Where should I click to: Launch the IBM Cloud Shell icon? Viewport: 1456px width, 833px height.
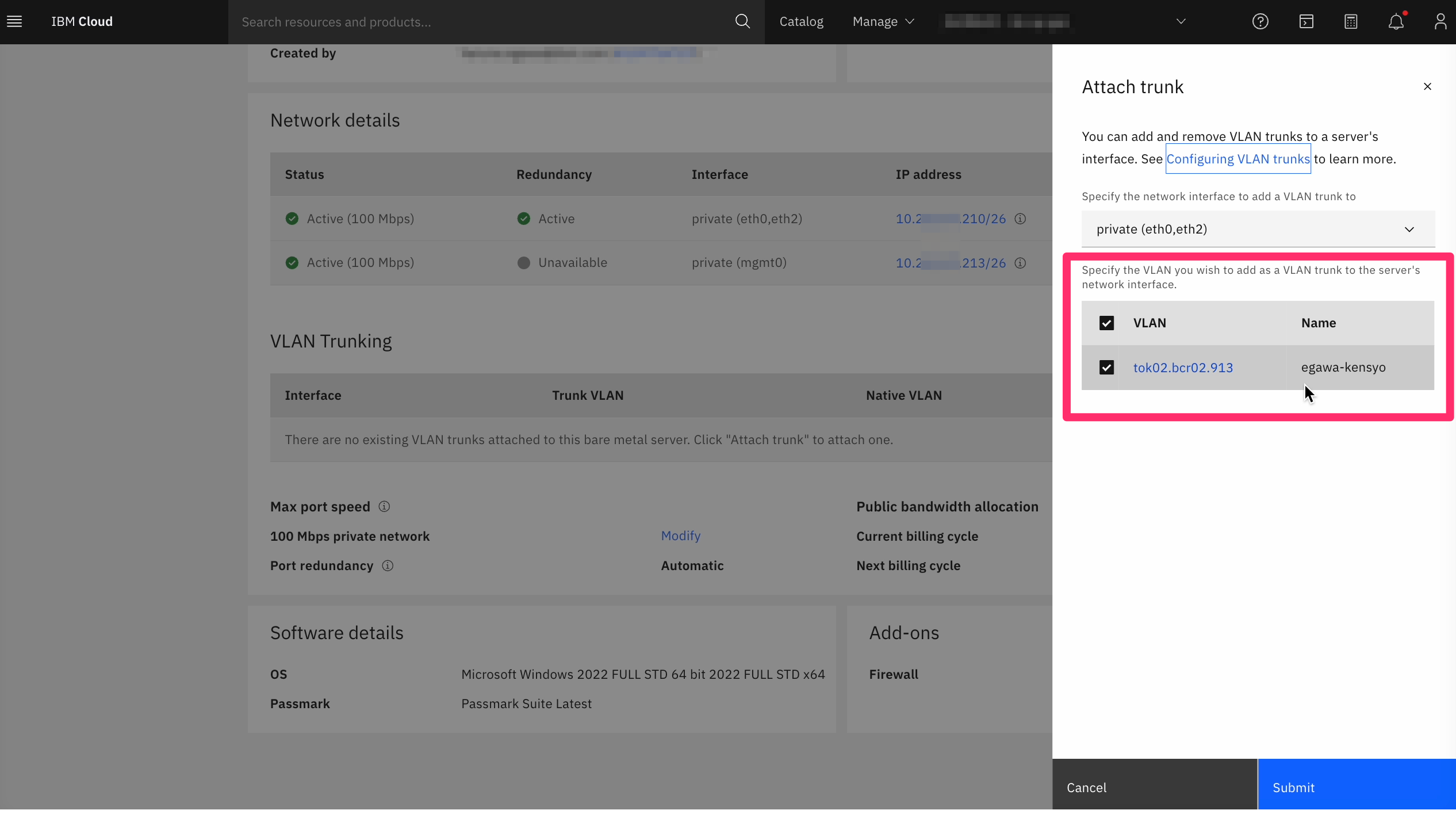[x=1306, y=22]
